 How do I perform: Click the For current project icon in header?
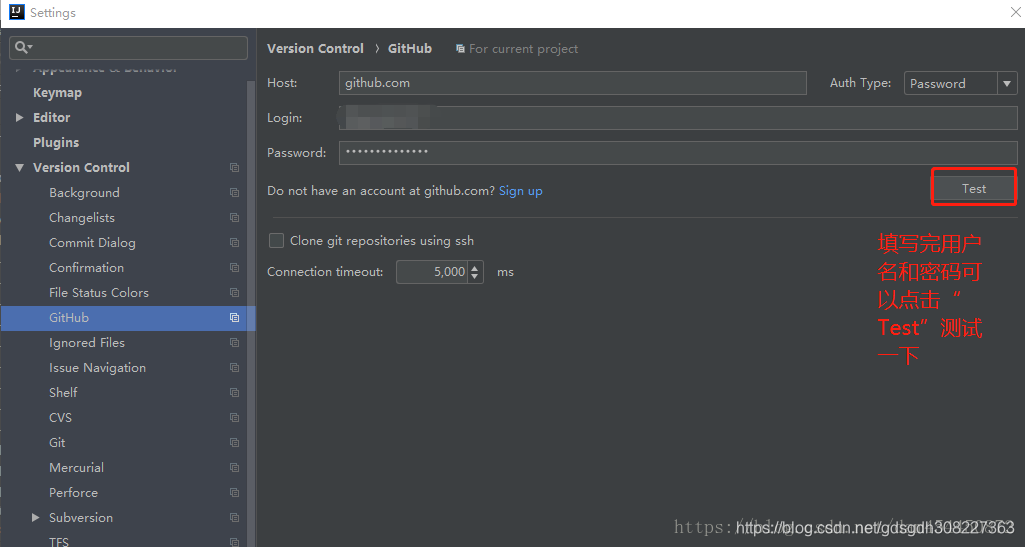[x=460, y=49]
